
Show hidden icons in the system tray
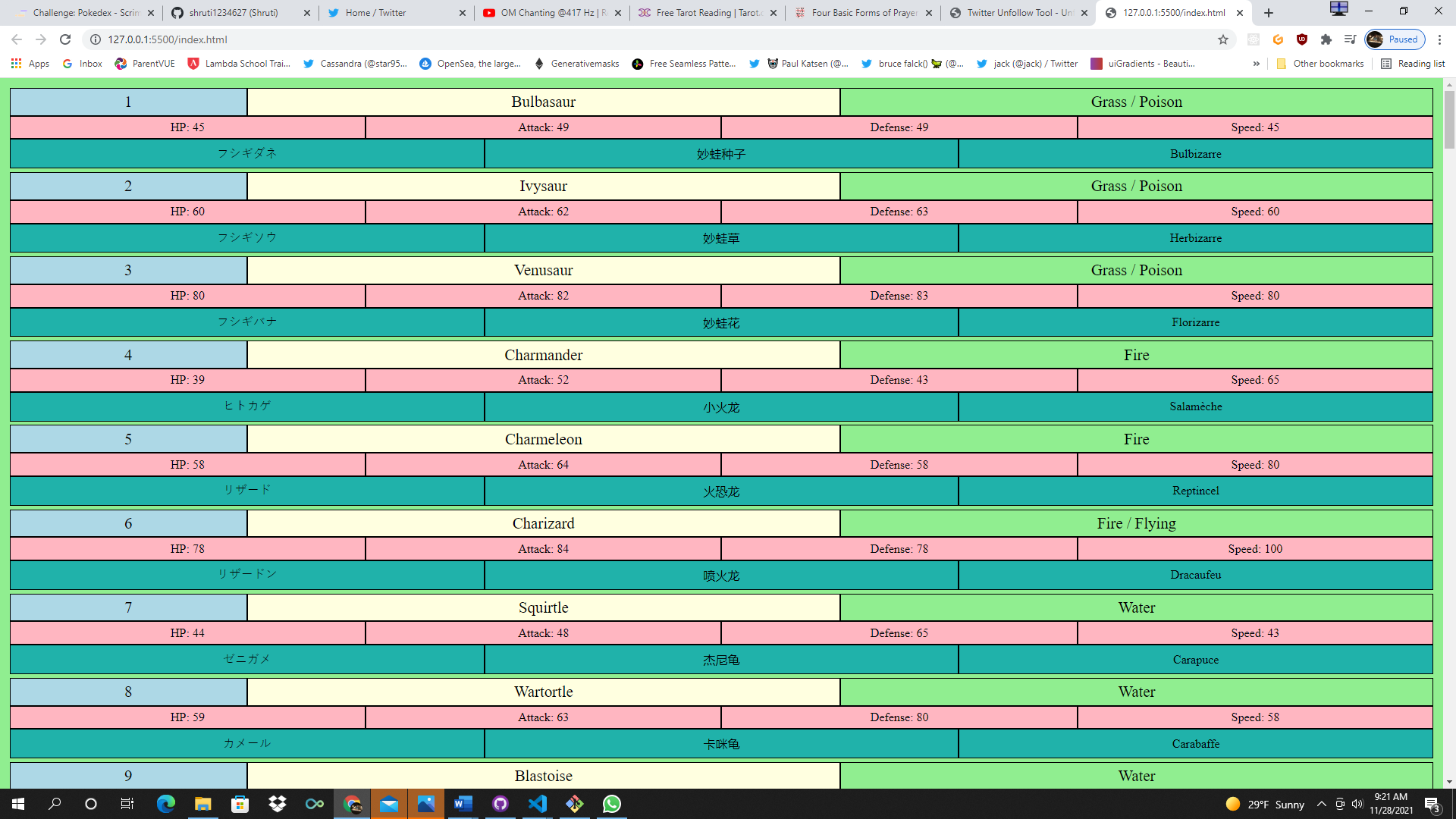click(1322, 805)
